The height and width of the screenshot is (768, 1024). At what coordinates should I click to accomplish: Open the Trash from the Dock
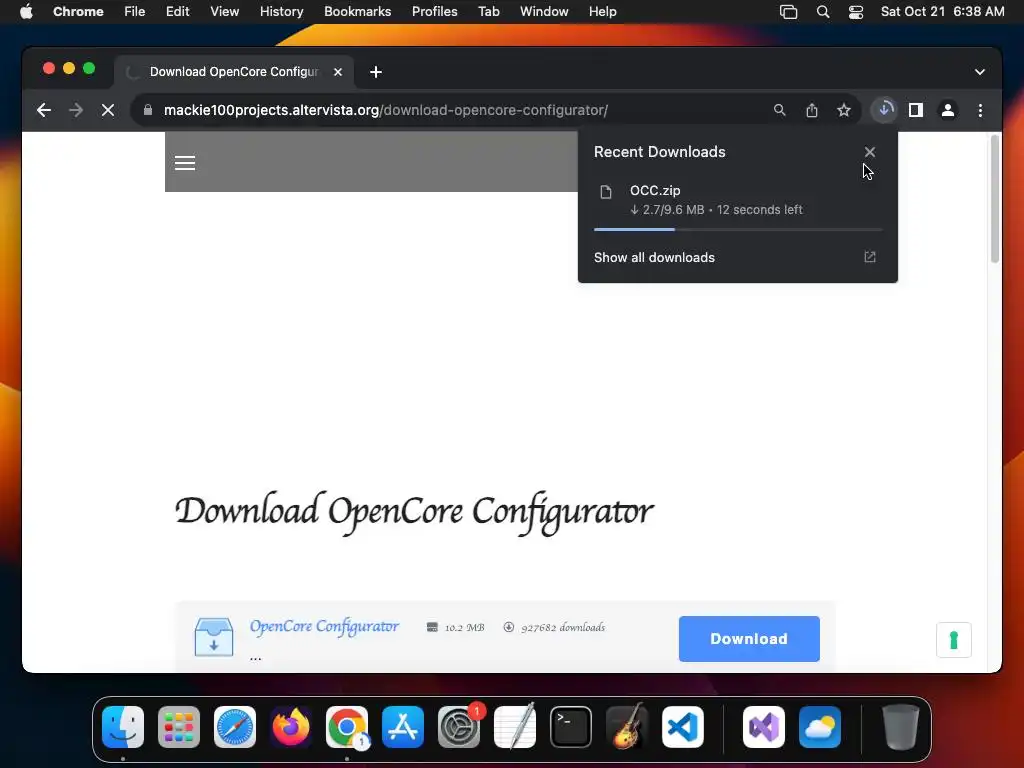[x=901, y=727]
